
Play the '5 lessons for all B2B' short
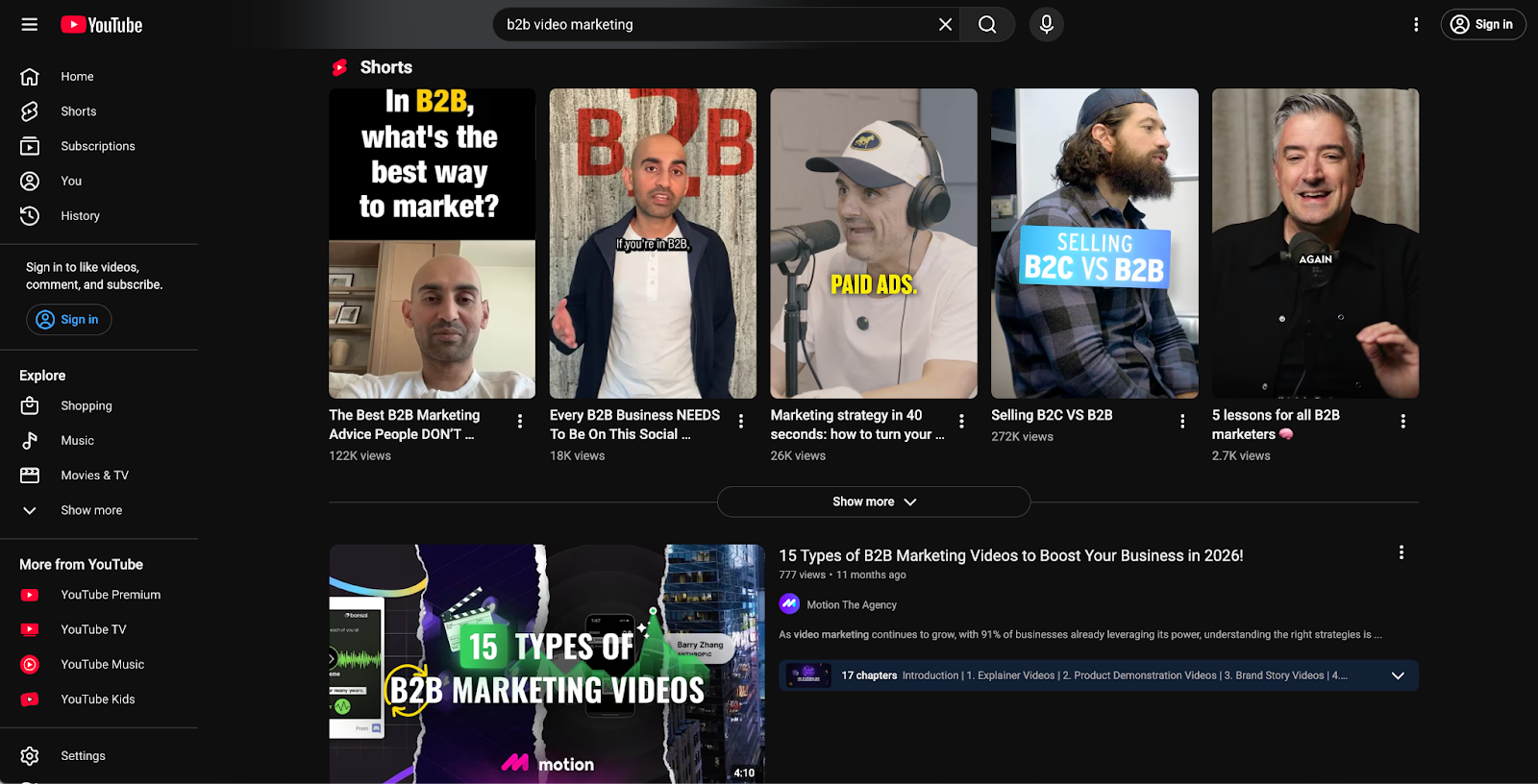1315,243
